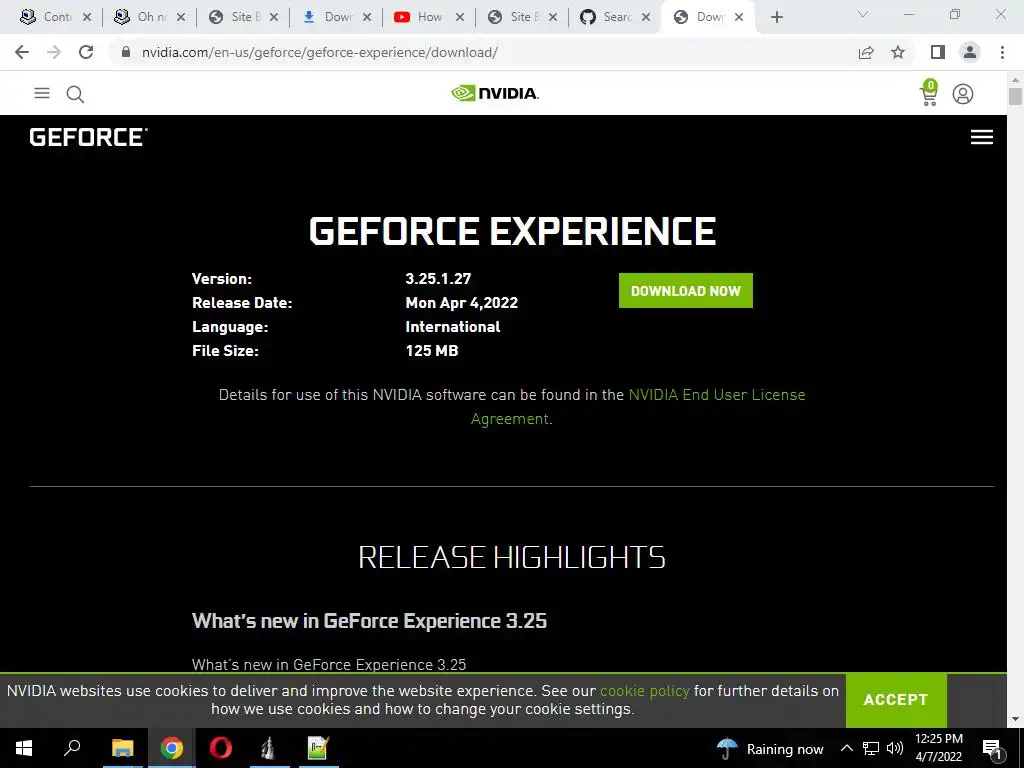Viewport: 1024px width, 768px height.
Task: Close the GitHub 'Searc' tab
Action: click(x=646, y=17)
